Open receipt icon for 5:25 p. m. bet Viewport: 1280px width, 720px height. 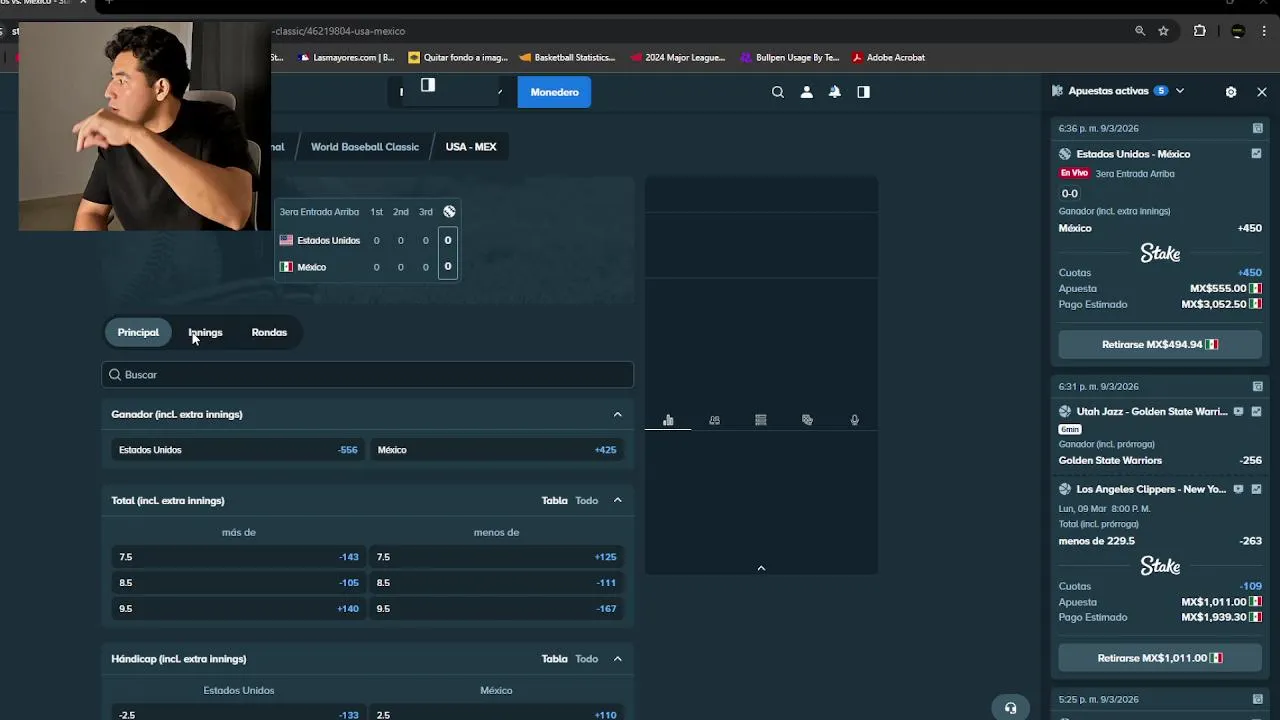click(1258, 699)
